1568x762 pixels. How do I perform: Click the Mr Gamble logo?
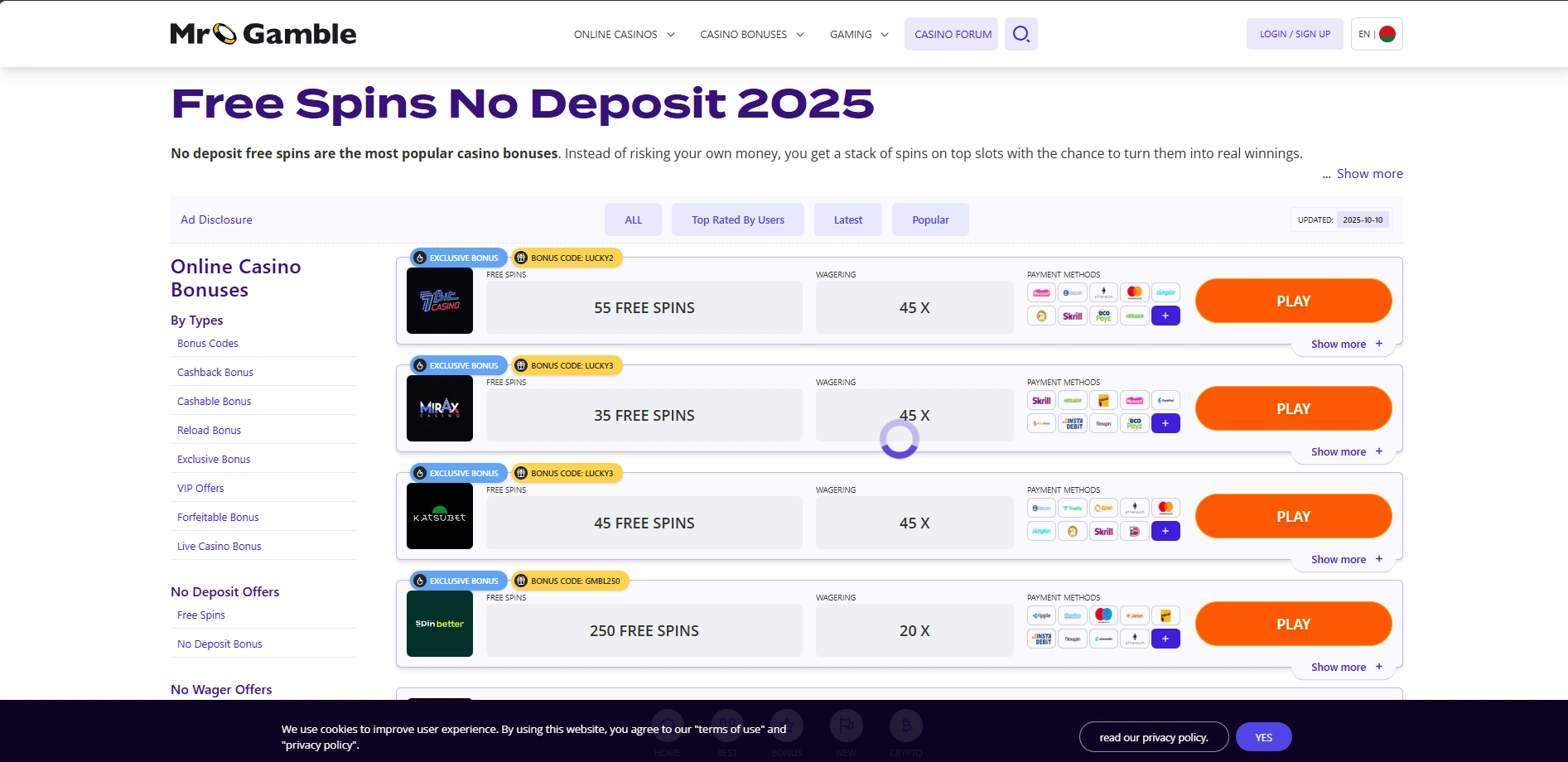pos(263,34)
